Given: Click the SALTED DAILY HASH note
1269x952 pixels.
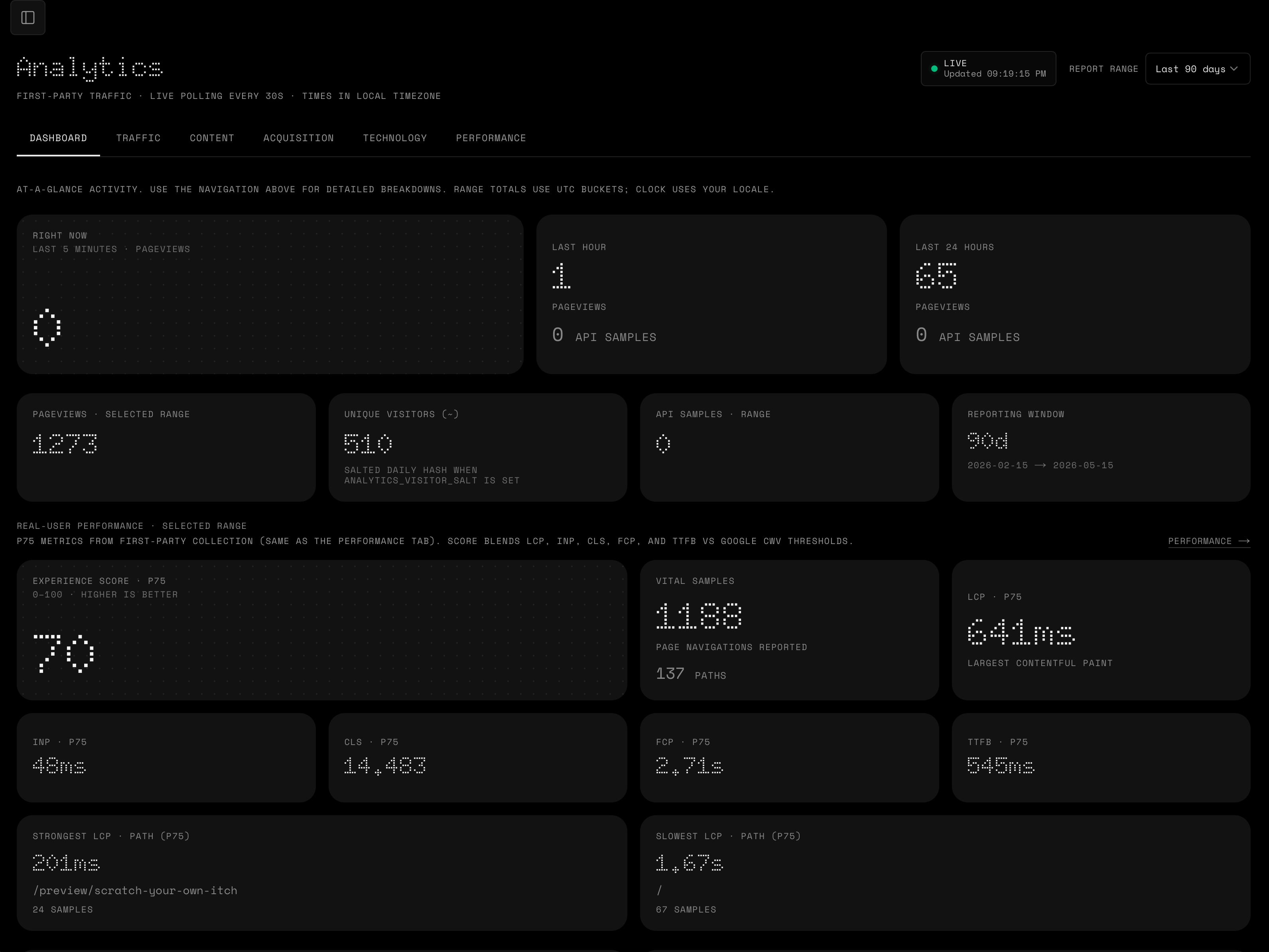Looking at the screenshot, I should pyautogui.click(x=432, y=475).
